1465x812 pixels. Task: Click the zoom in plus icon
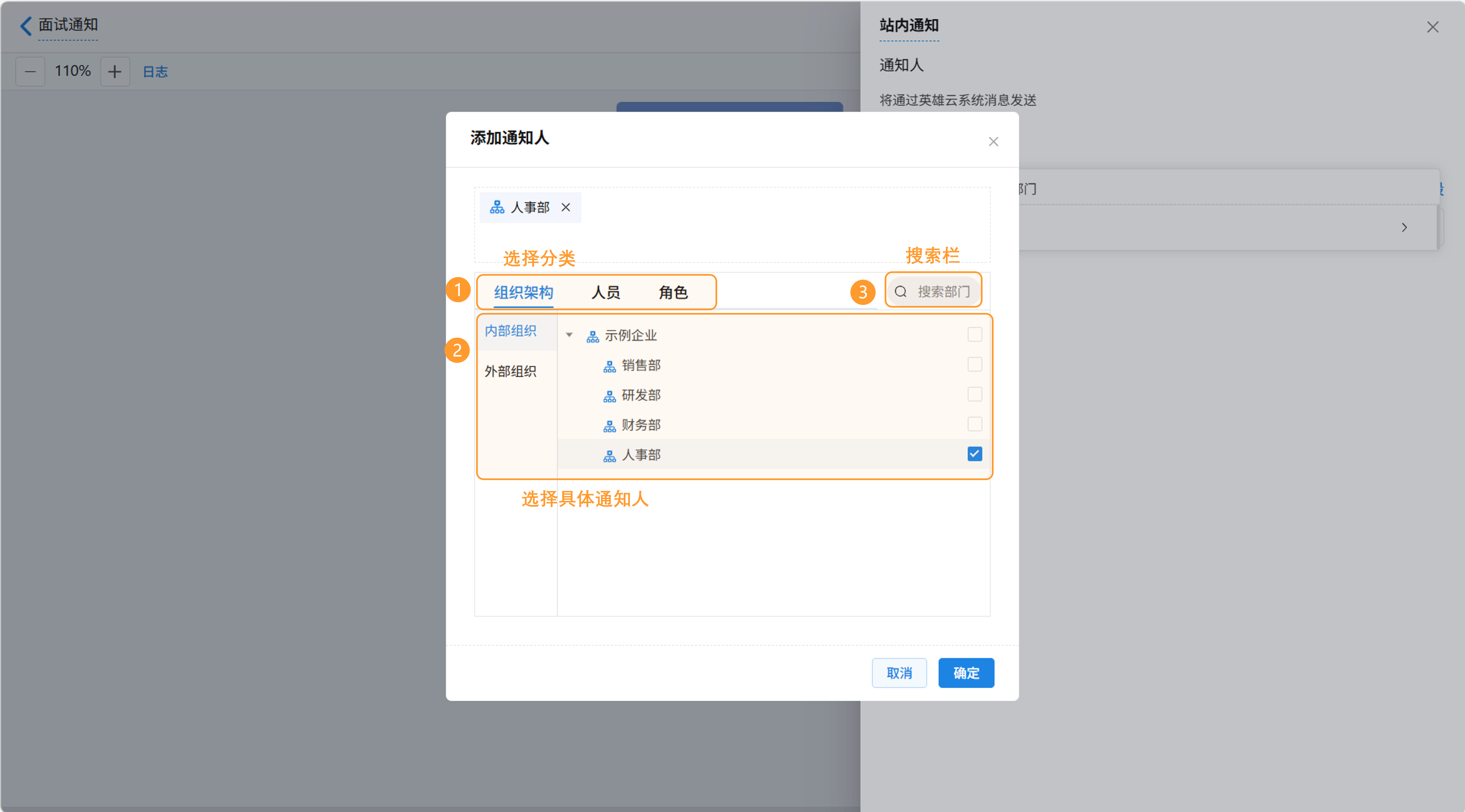(115, 72)
